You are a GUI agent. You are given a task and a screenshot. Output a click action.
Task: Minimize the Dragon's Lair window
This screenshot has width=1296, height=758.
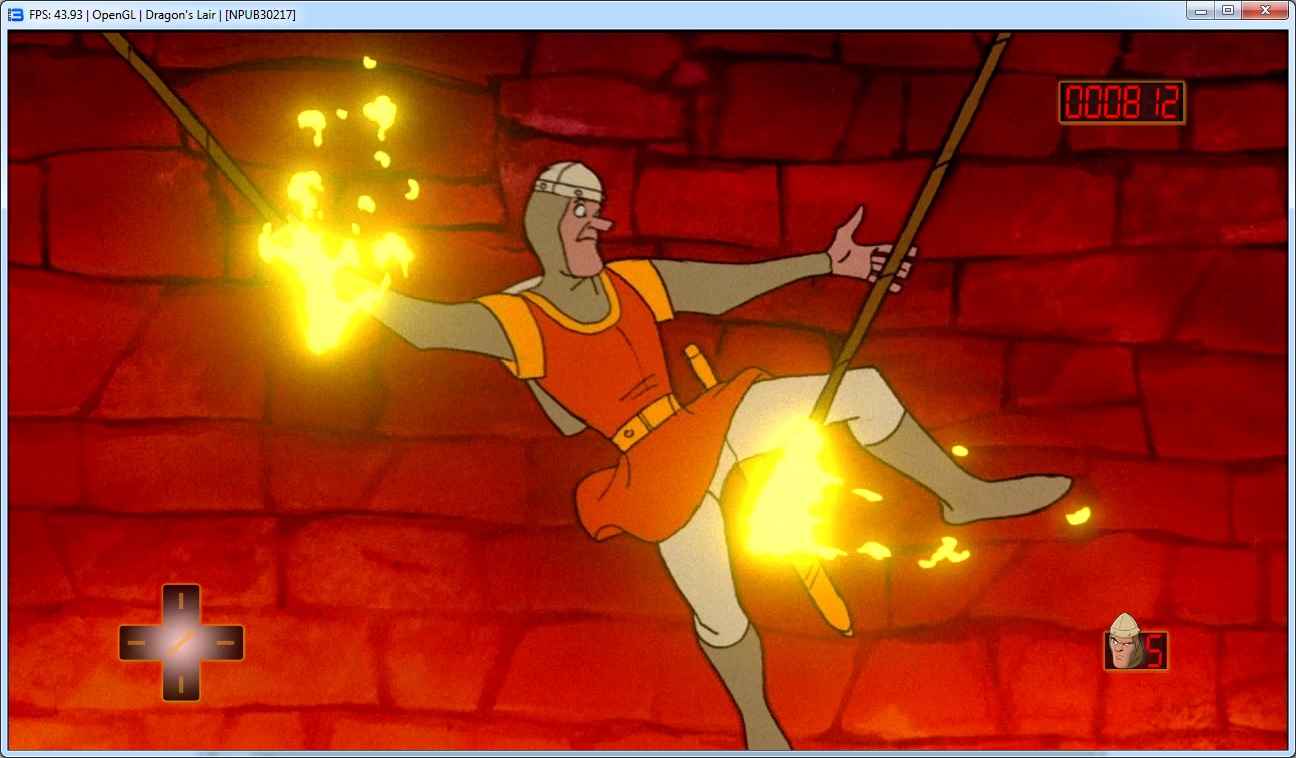coord(1199,10)
